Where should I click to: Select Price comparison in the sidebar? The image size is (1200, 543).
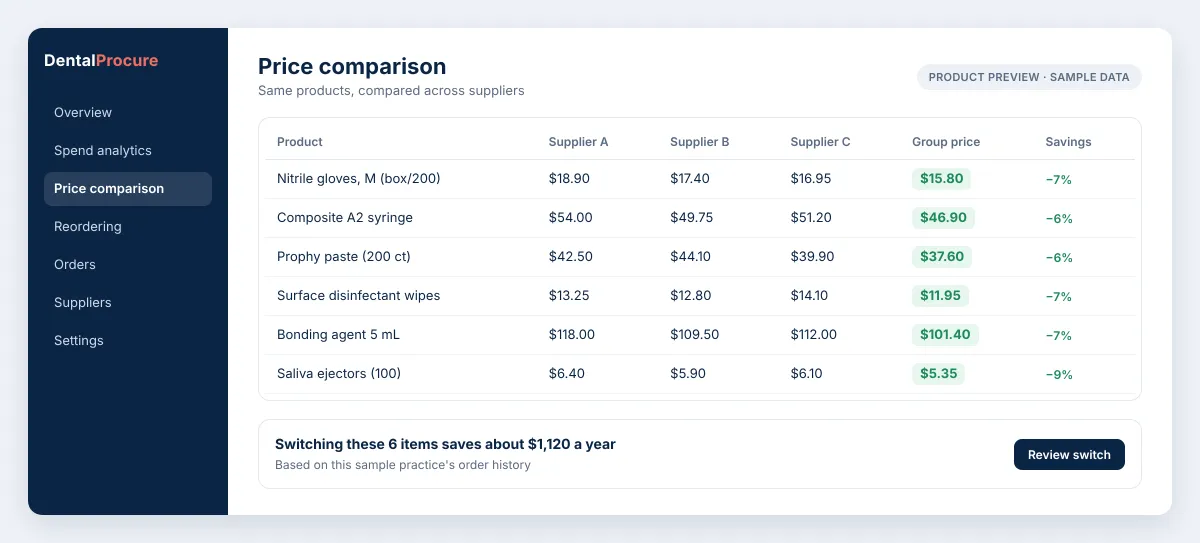(128, 189)
